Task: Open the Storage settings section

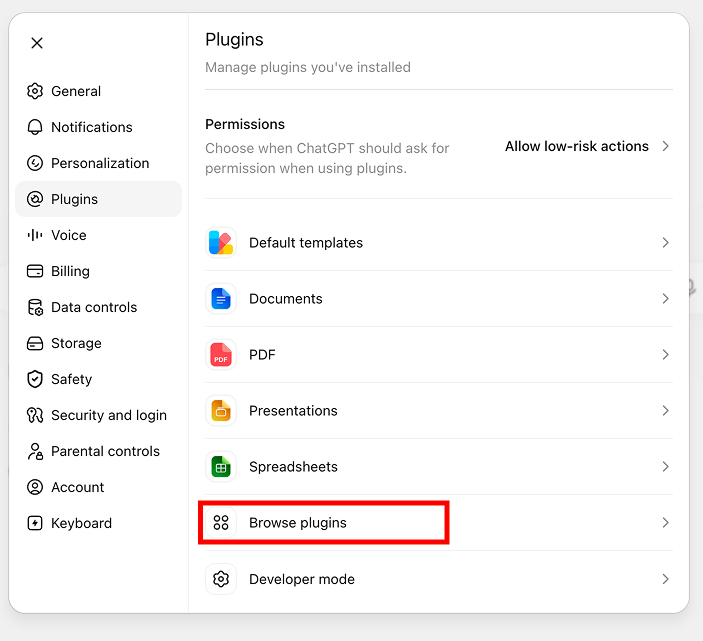Action: 99,343
